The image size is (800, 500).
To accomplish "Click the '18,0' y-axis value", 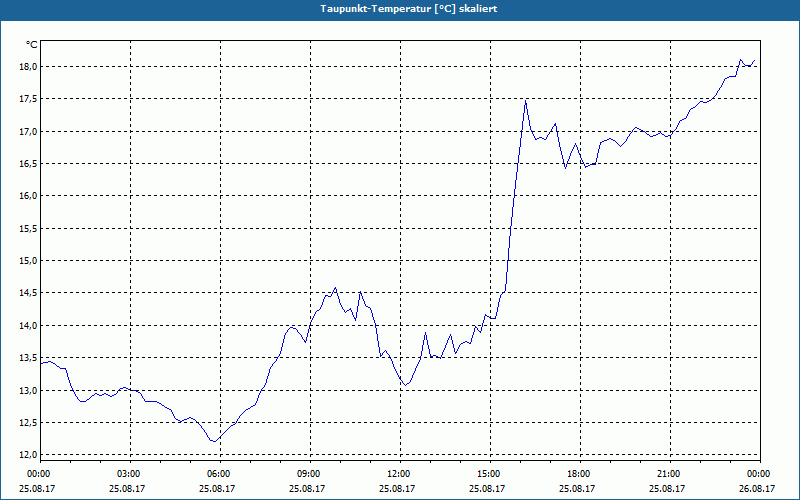I will tap(29, 67).
